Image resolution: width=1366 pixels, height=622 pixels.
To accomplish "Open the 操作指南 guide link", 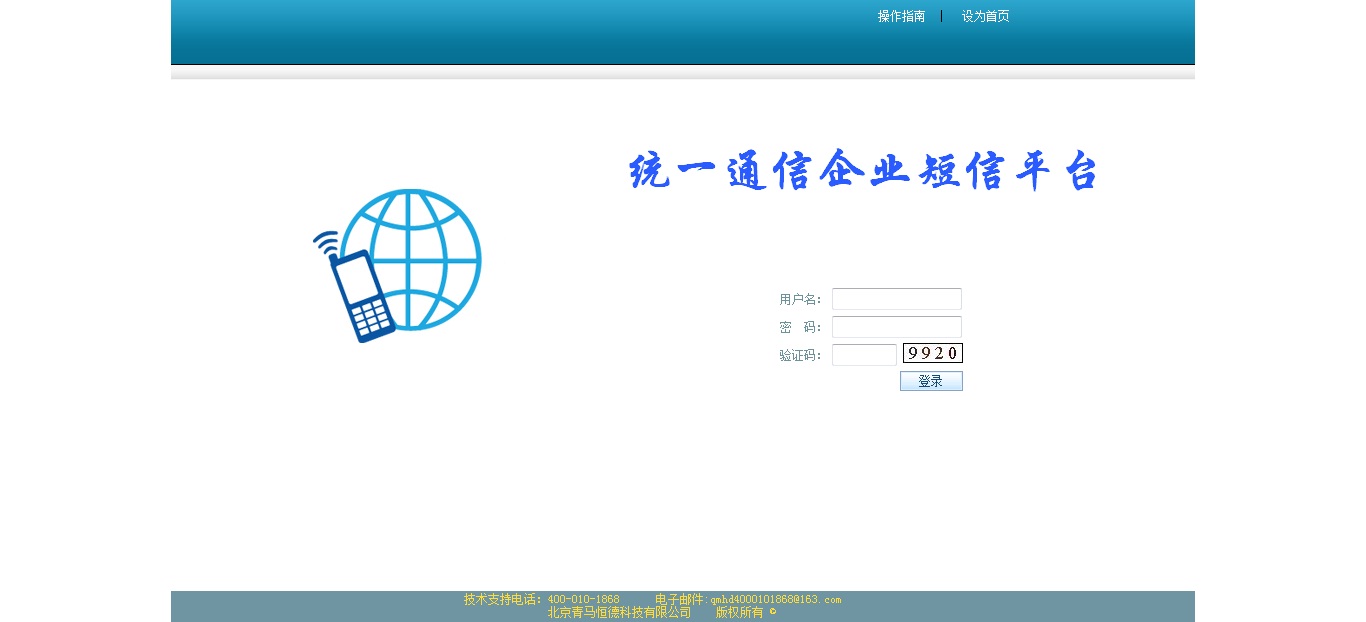I will tap(901, 16).
